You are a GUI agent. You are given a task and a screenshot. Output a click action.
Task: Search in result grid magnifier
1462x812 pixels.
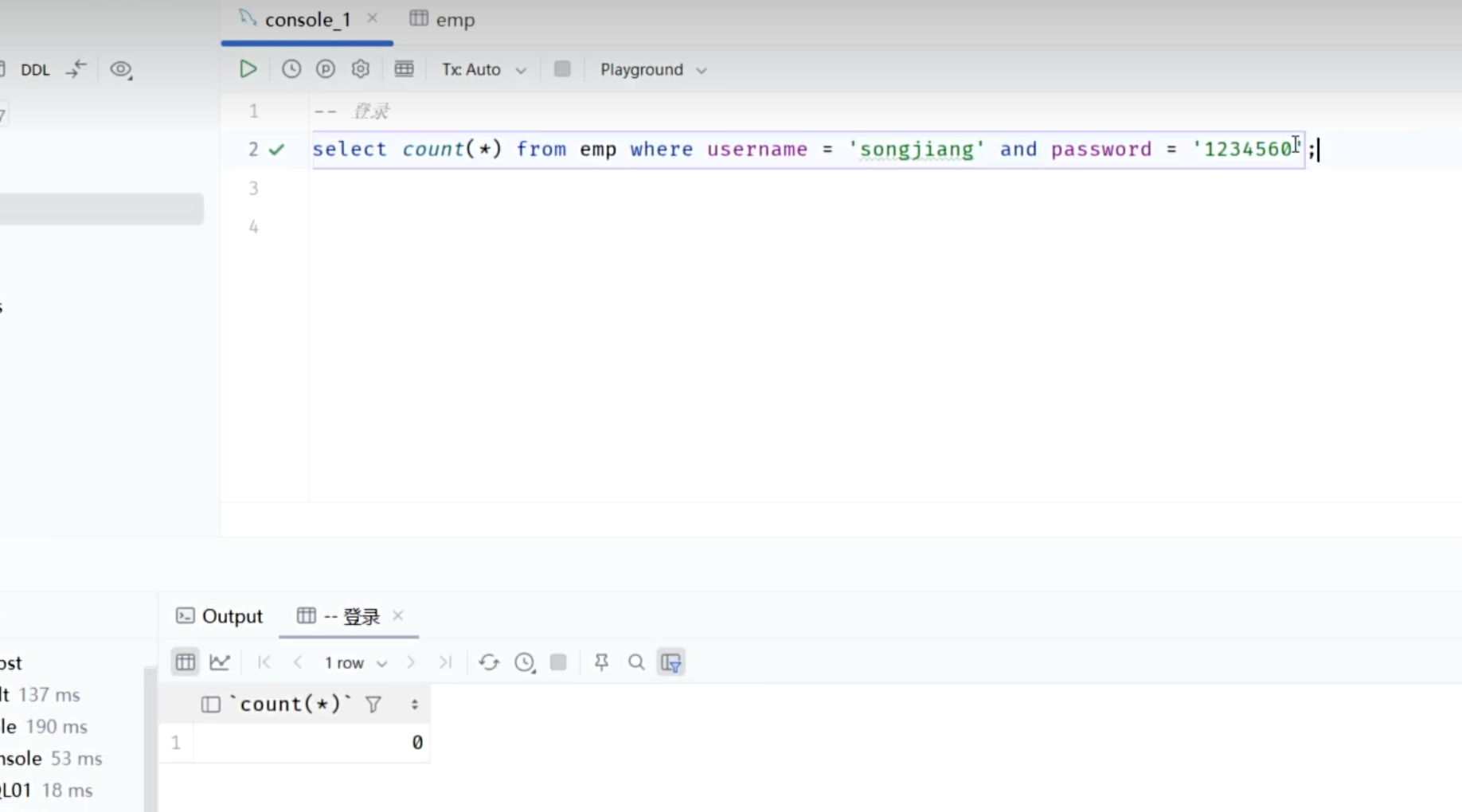636,662
